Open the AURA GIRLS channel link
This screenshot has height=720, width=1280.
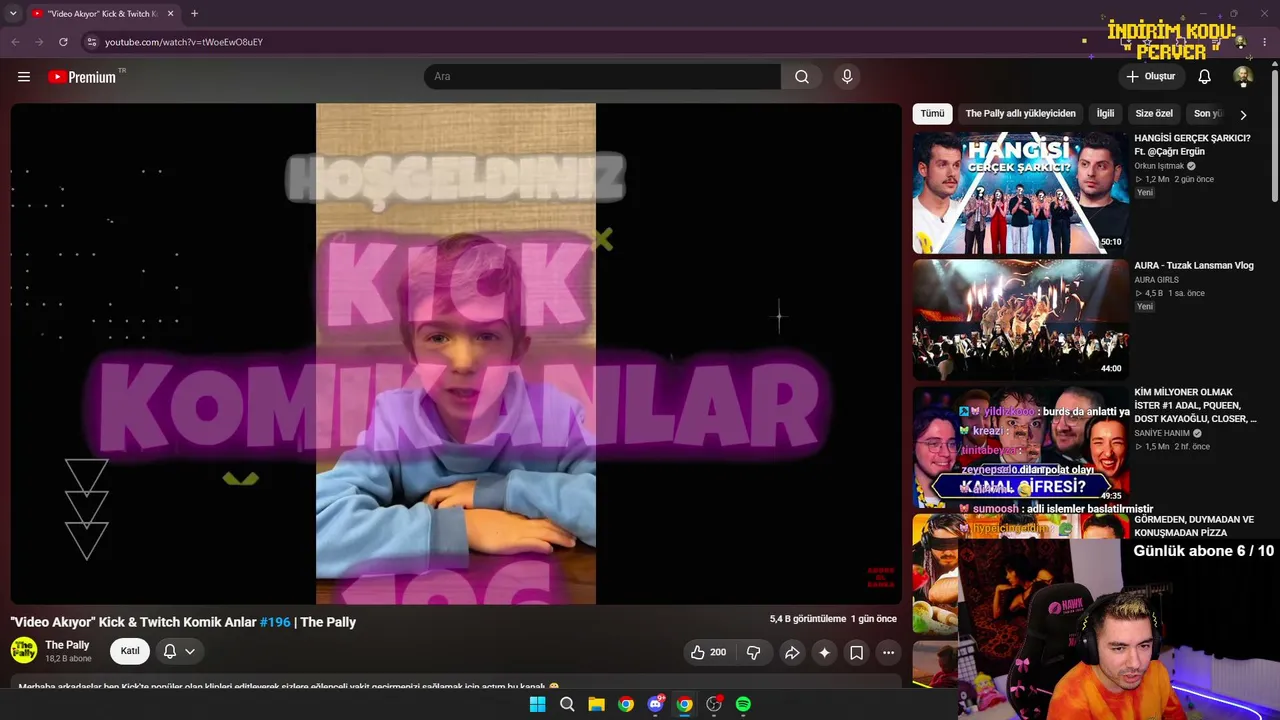pos(1156,280)
